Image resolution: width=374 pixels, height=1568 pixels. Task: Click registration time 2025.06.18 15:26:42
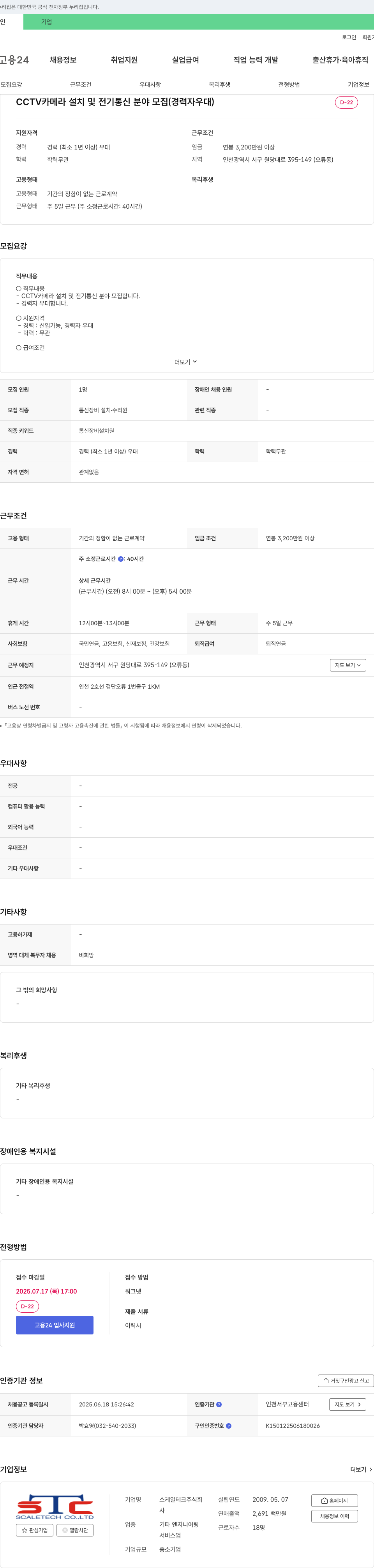click(x=106, y=1404)
